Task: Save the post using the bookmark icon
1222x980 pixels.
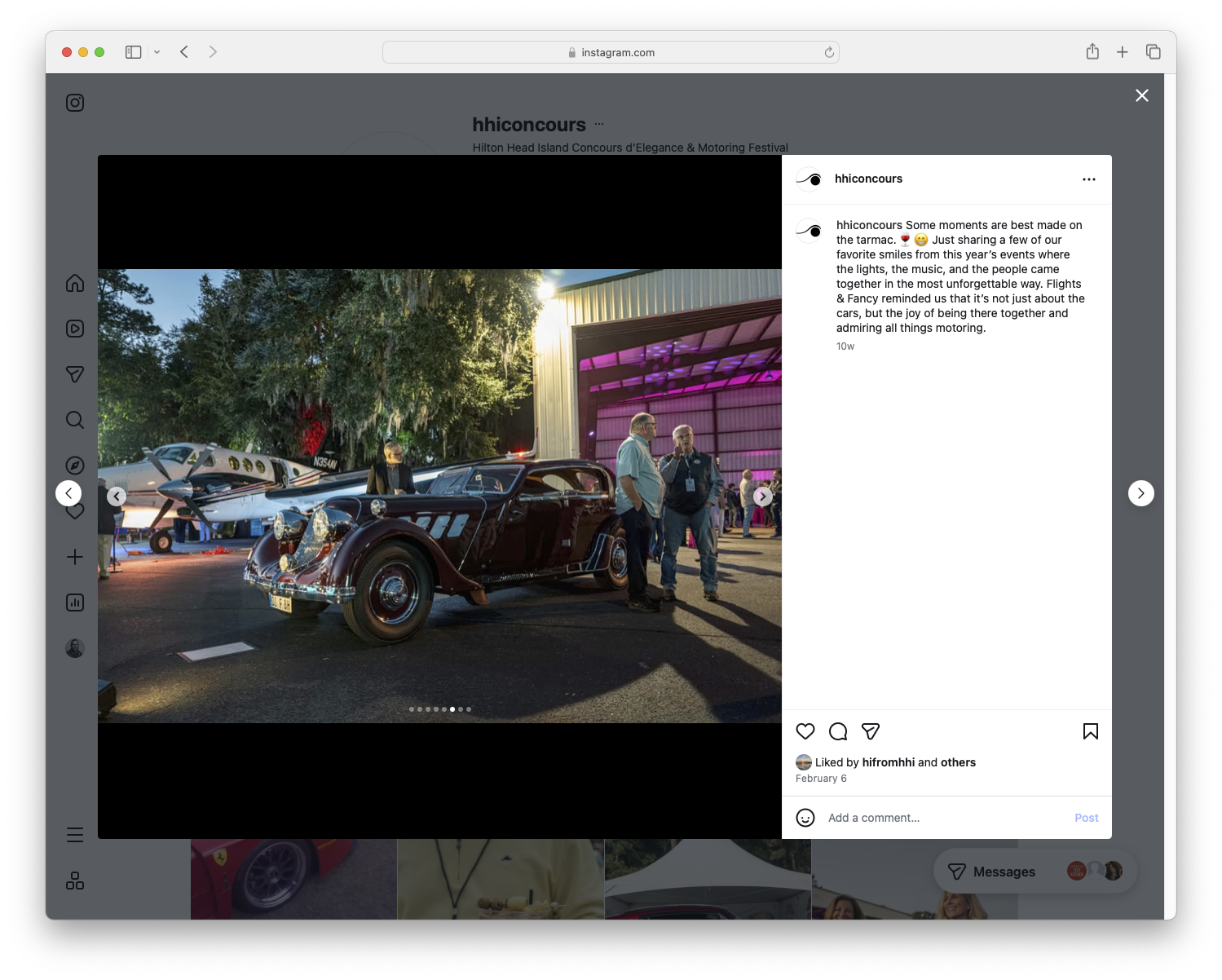Action: click(1090, 731)
